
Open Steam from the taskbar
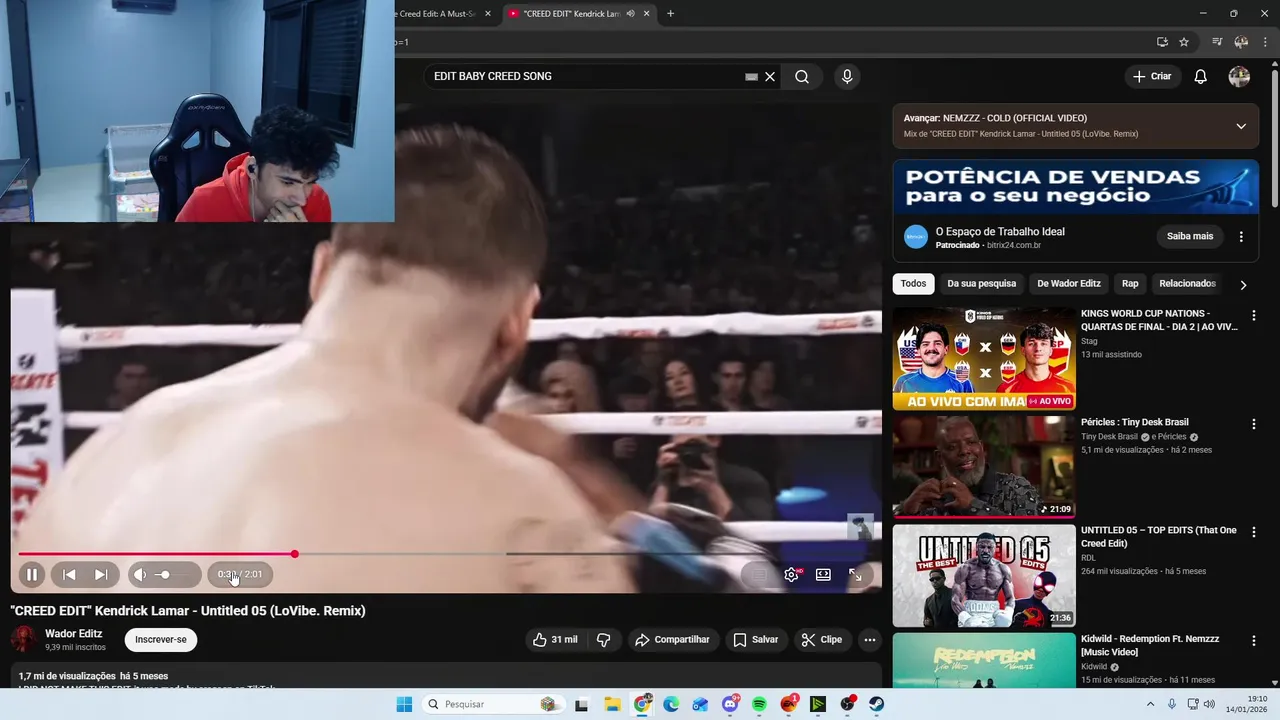877,704
